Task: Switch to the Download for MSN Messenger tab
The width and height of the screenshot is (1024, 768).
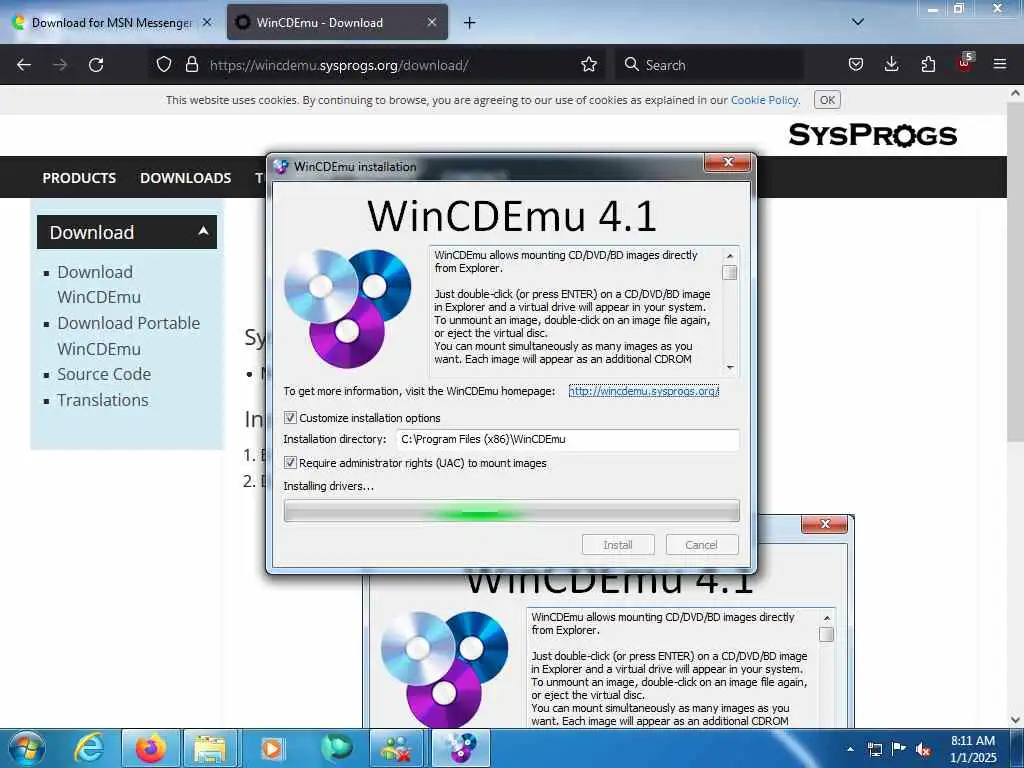Action: (x=112, y=23)
